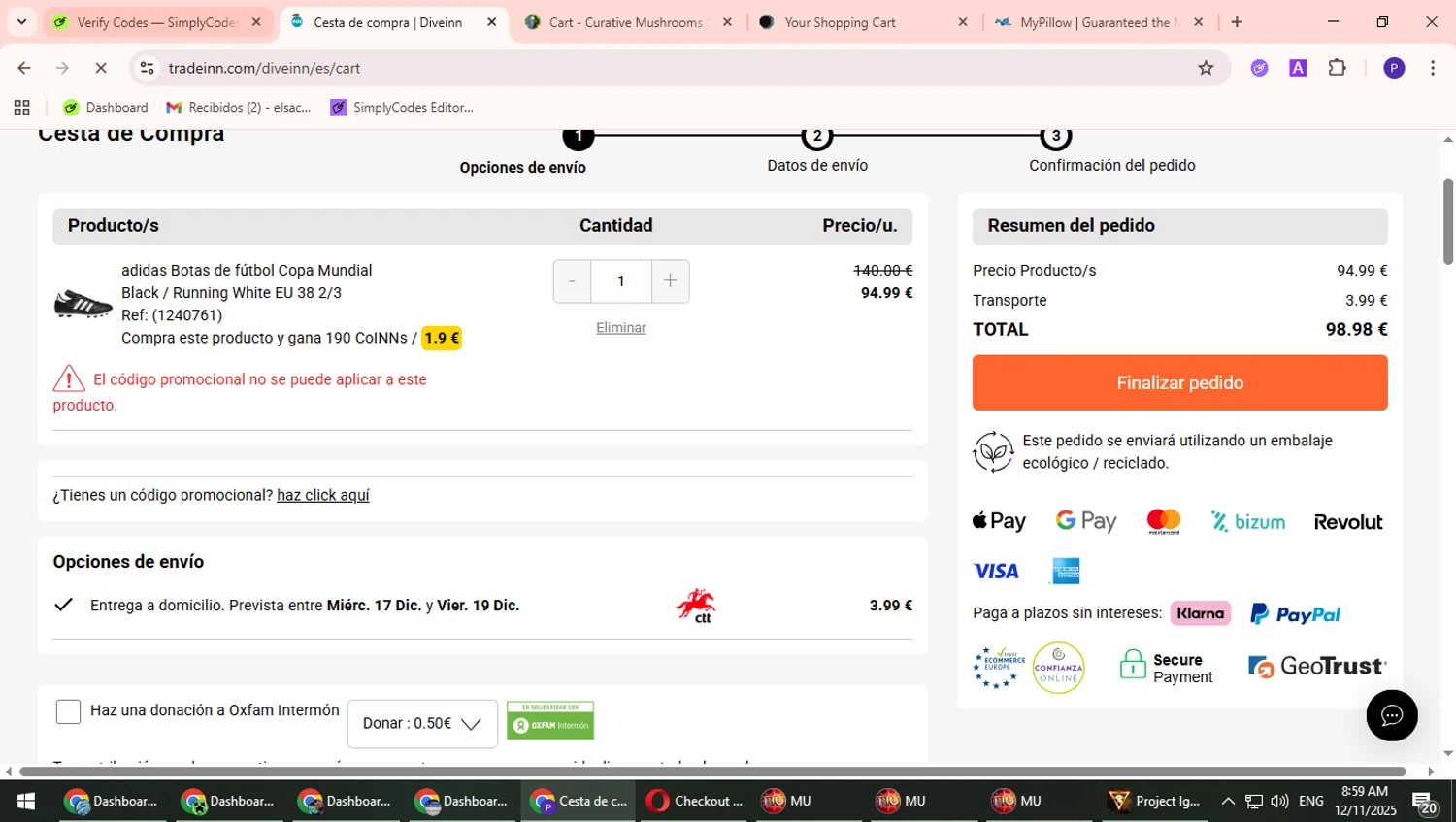Viewport: 1456px width, 822px height.
Task: Show hidden system tray icons chevron
Action: tap(1228, 801)
